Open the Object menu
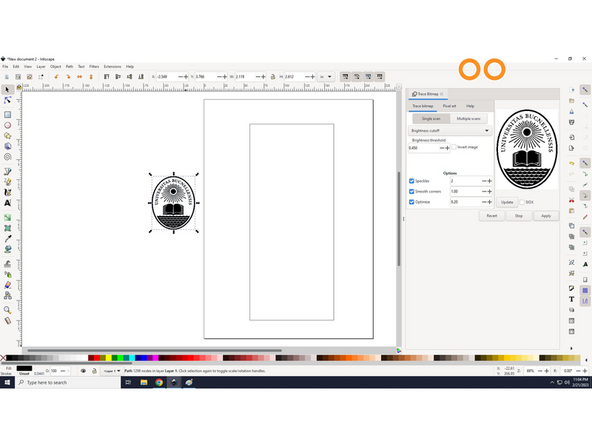Viewport: 592px width, 444px height. point(56,66)
